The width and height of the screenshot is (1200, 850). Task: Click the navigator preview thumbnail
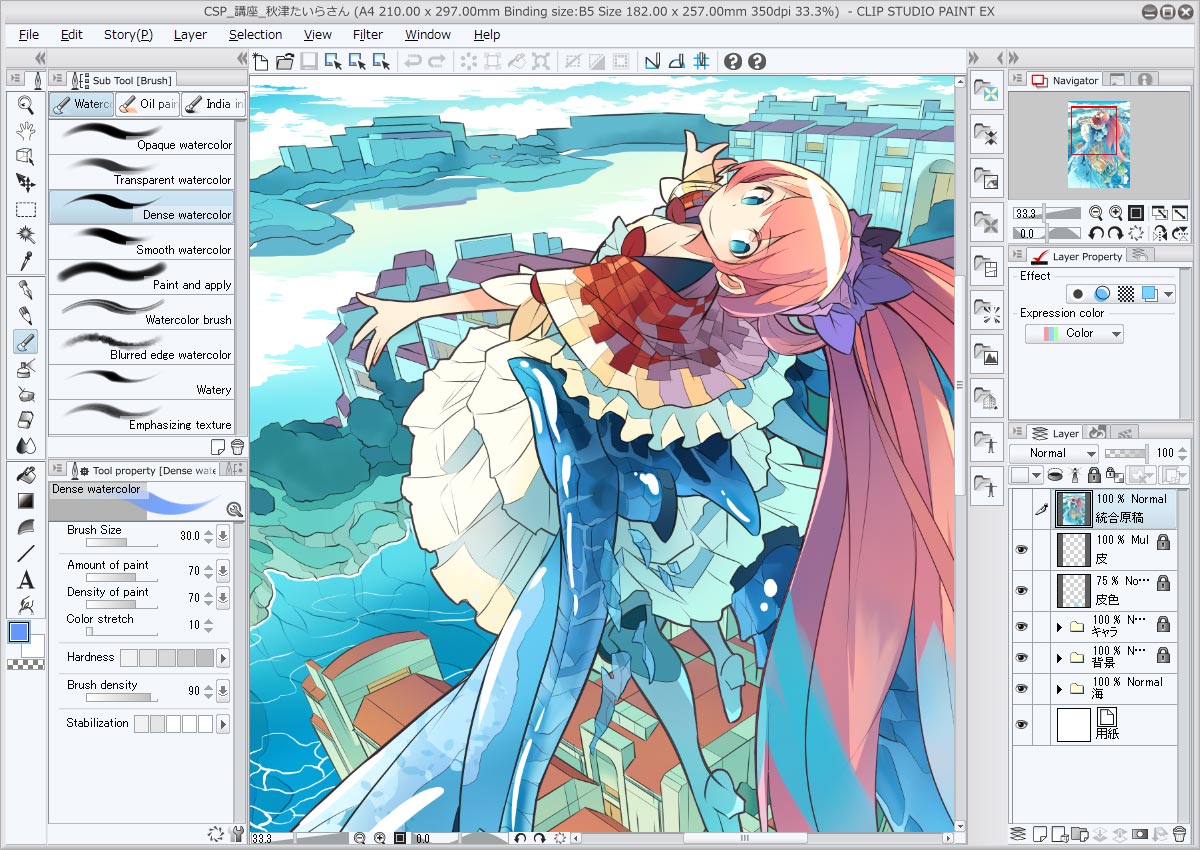1100,145
